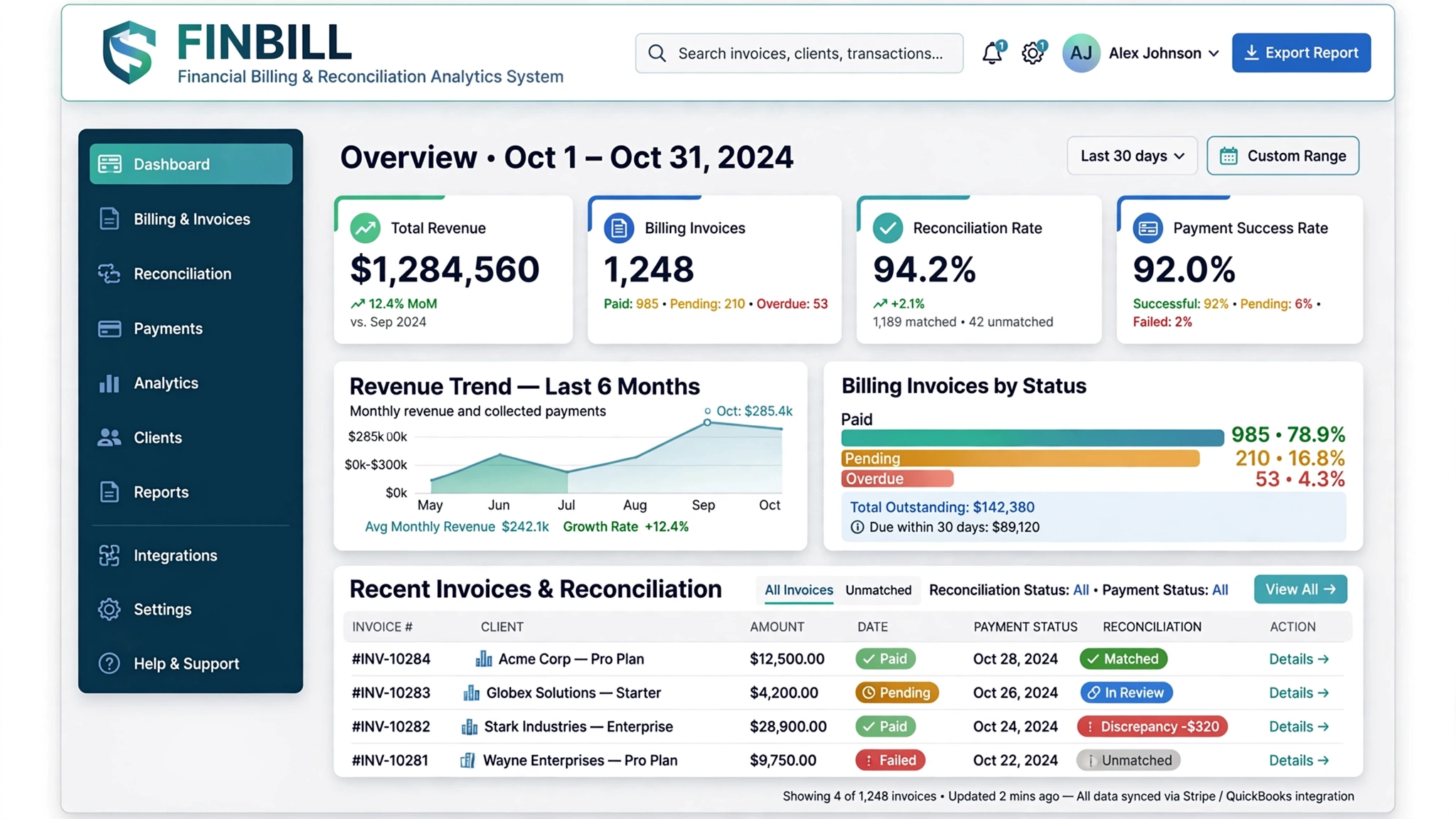Open Clients in the sidebar

[x=191, y=438]
